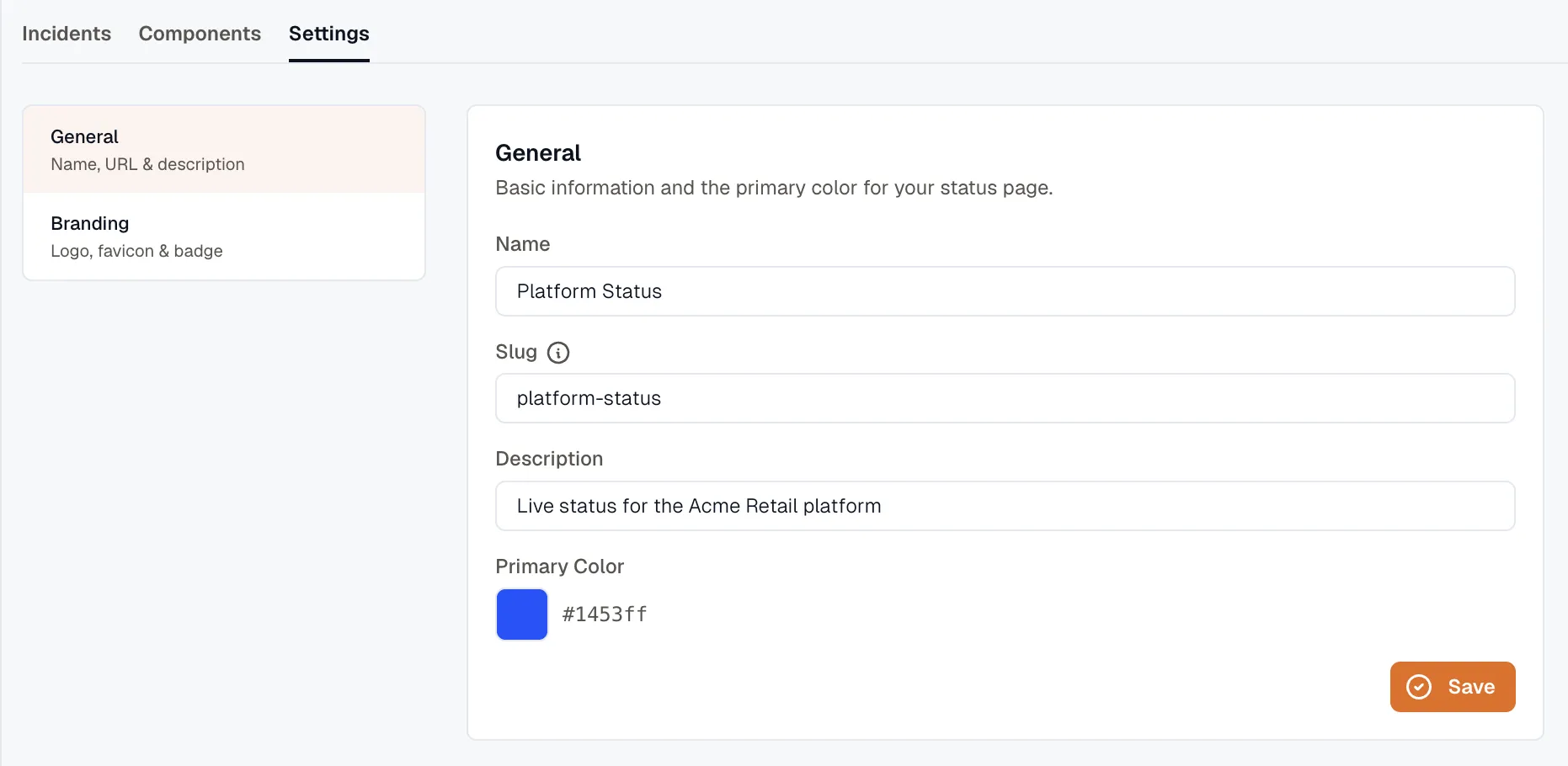Switch to the Components tab
Screen dimensions: 1568x766
200,34
